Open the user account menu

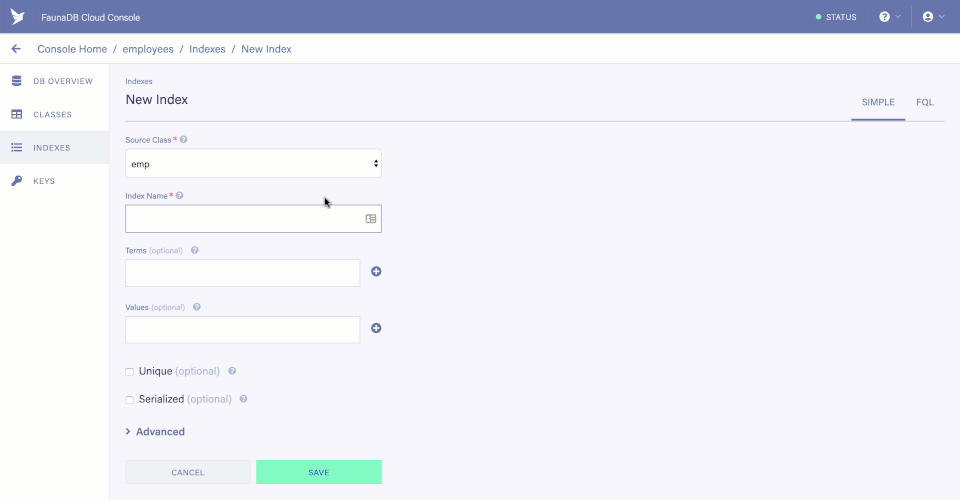click(933, 17)
